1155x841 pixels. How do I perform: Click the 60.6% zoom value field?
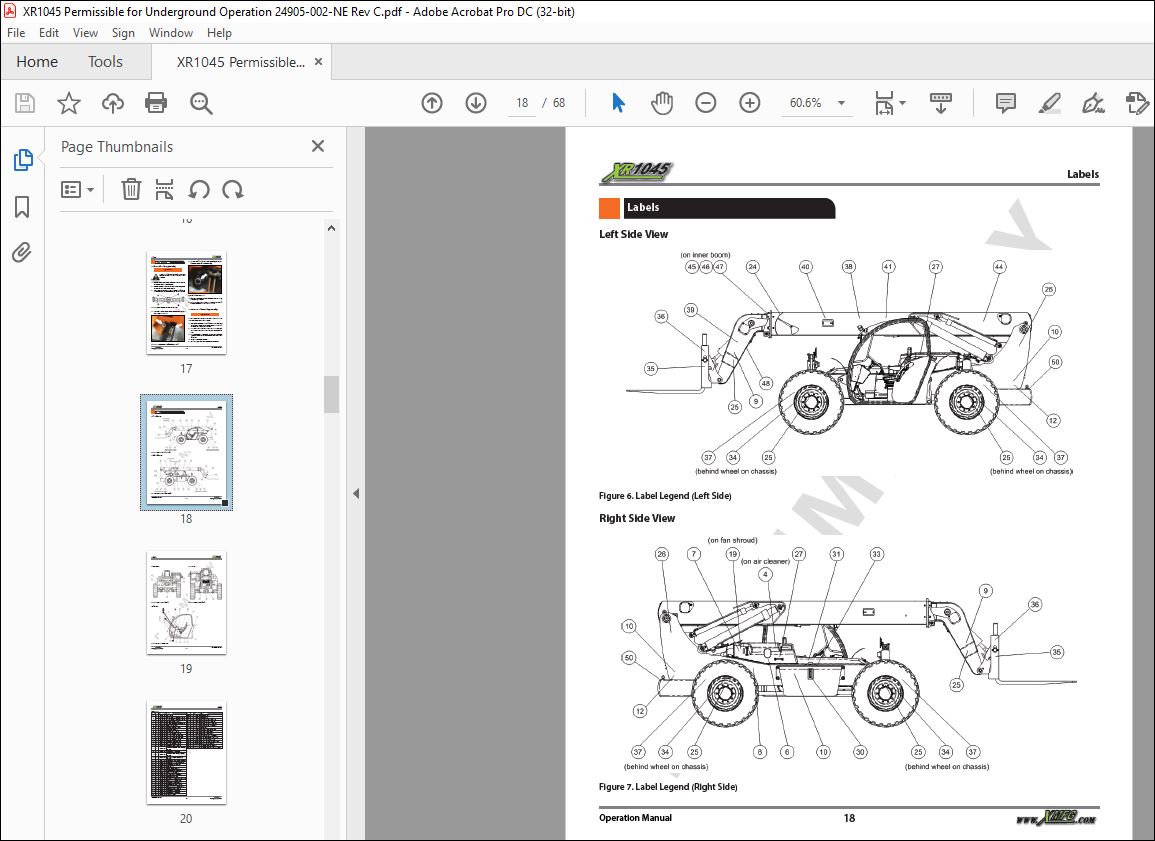806,103
